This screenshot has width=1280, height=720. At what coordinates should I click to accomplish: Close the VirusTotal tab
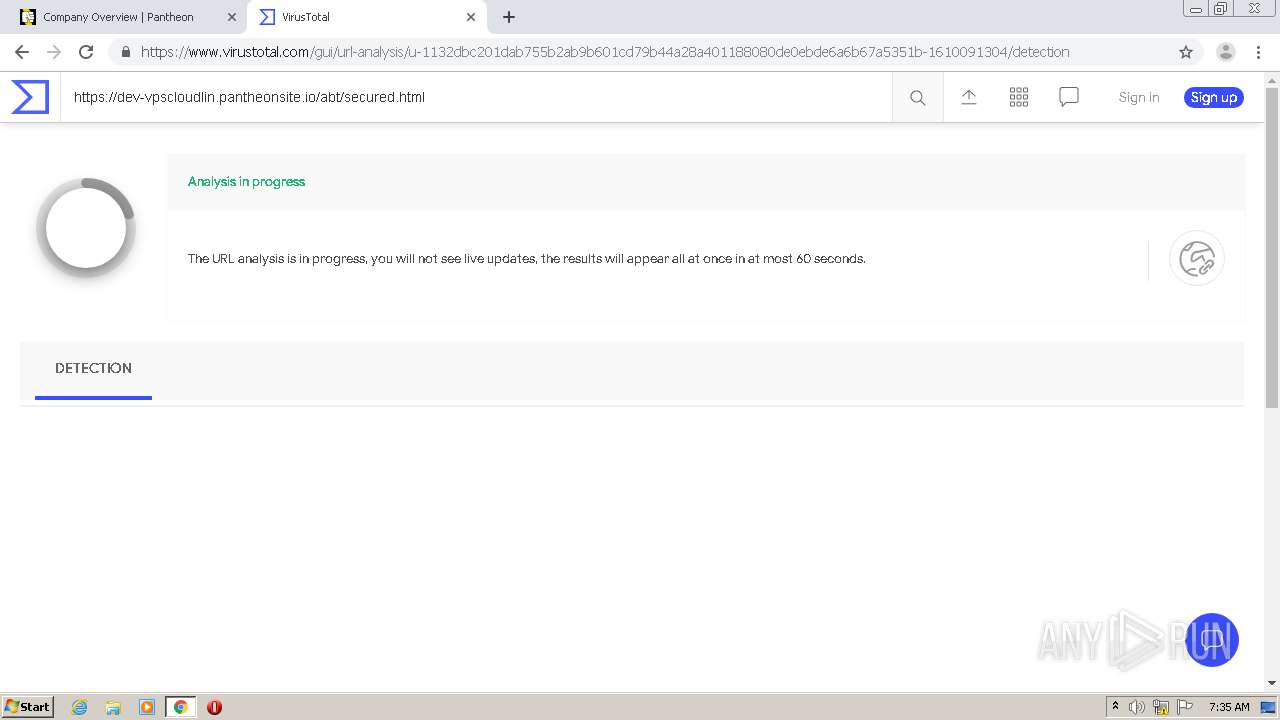[x=471, y=17]
